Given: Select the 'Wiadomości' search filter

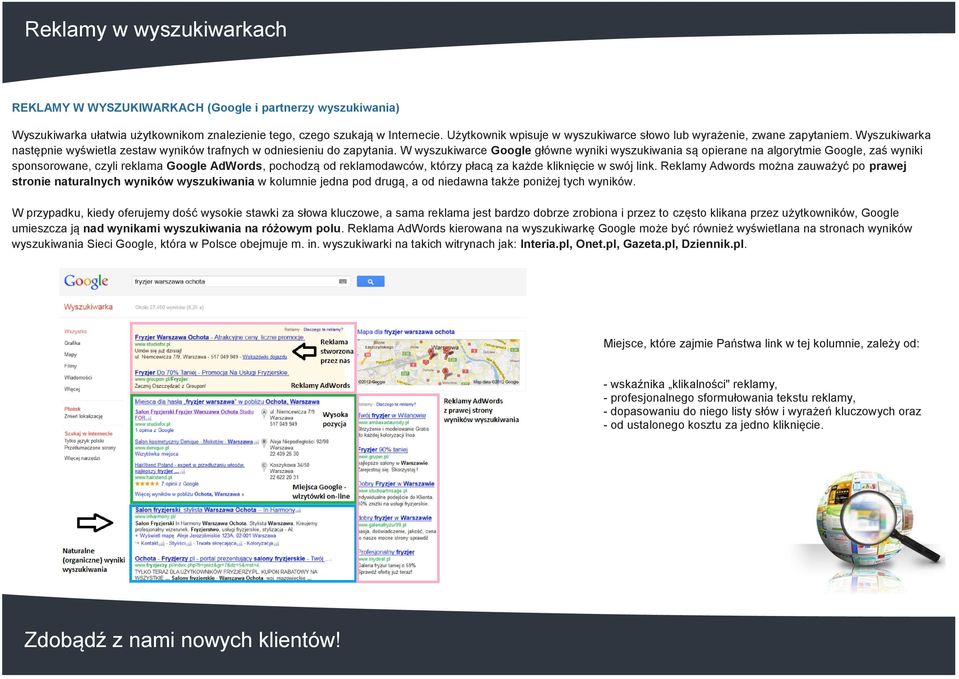Looking at the screenshot, I should pos(78,377).
